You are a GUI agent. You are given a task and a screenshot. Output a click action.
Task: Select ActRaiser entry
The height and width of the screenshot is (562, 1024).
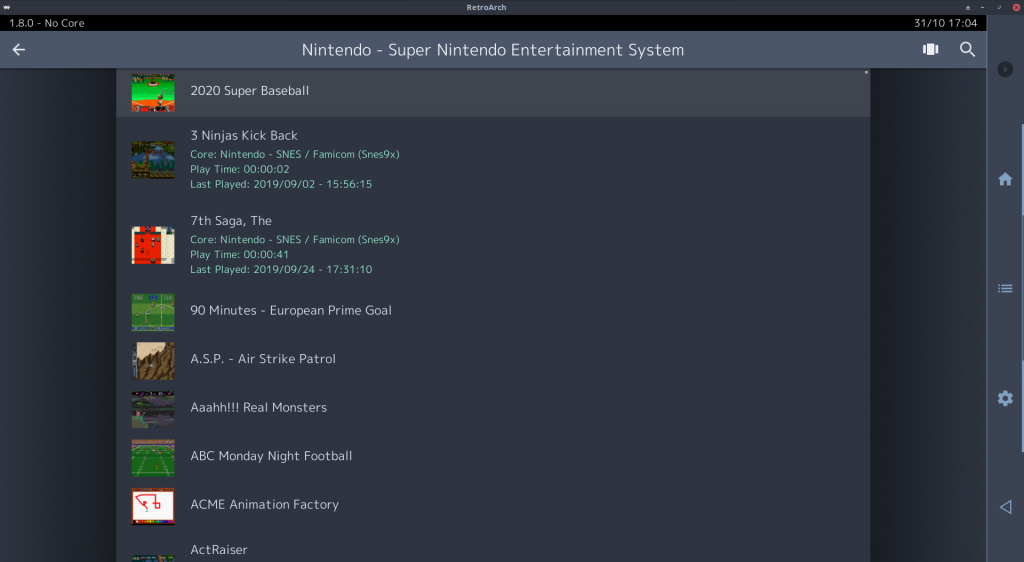[x=493, y=547]
